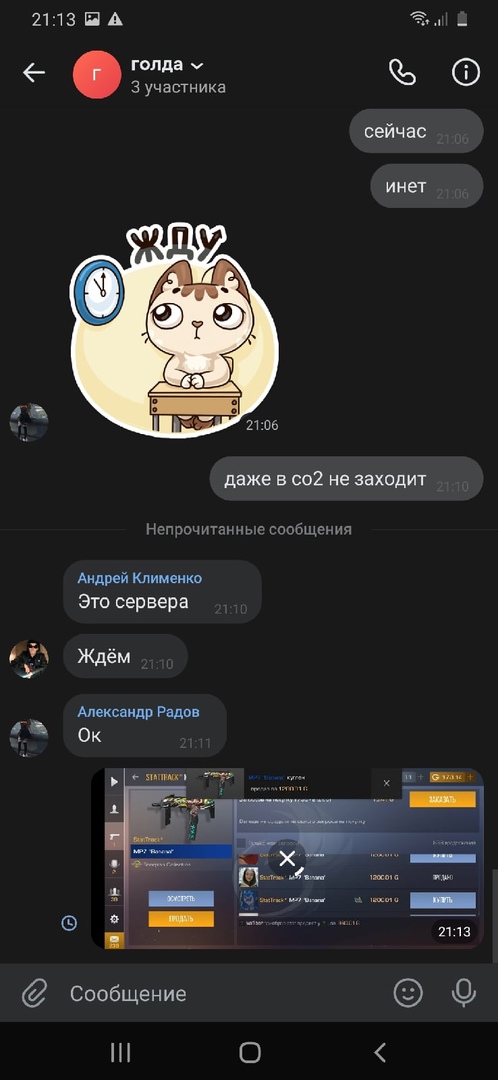
Task: Attach a file using the paperclip icon
Action: click(34, 993)
